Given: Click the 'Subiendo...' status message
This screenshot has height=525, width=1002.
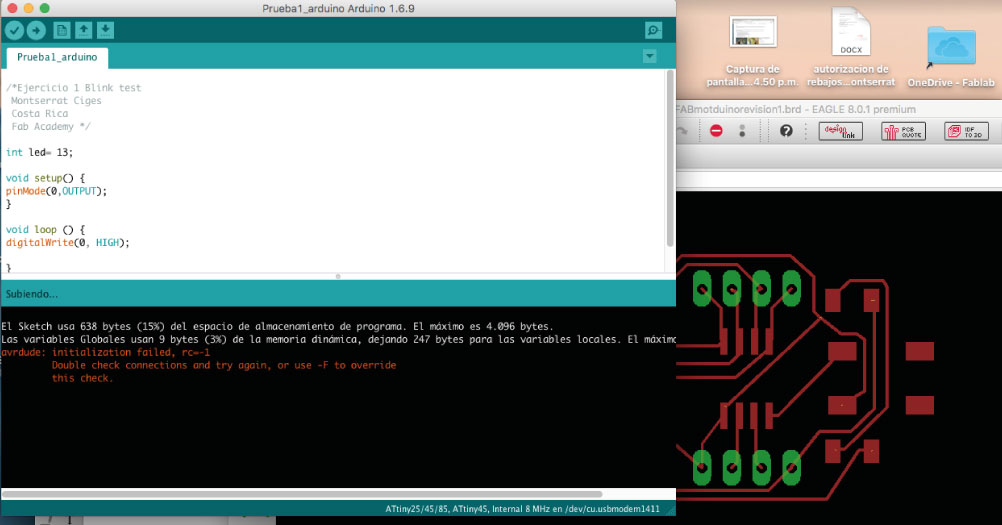Looking at the screenshot, I should (31, 294).
